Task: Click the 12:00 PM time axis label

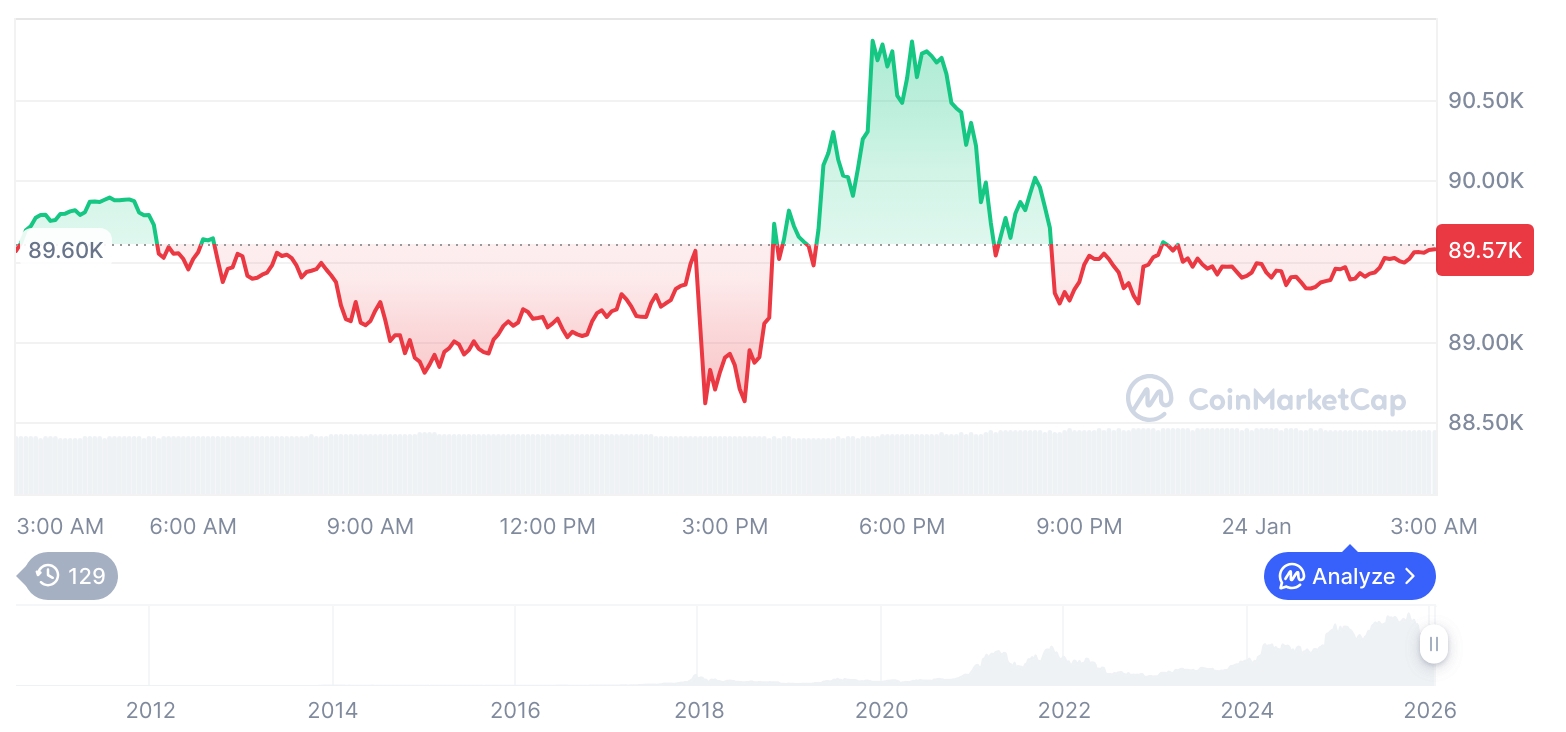Action: coord(547,526)
